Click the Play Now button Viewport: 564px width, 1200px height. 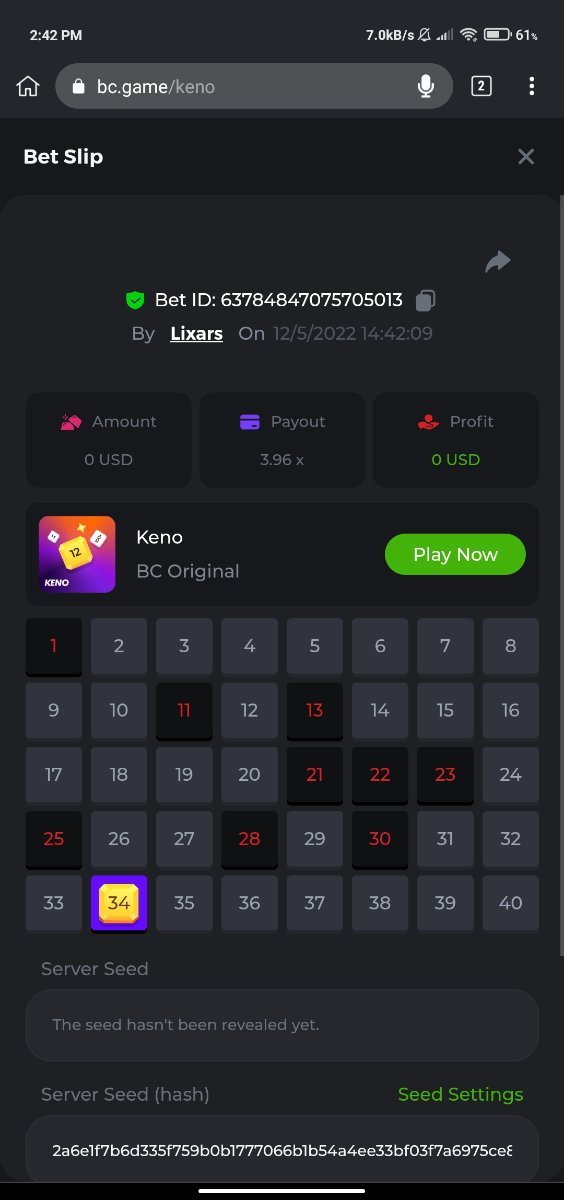455,554
